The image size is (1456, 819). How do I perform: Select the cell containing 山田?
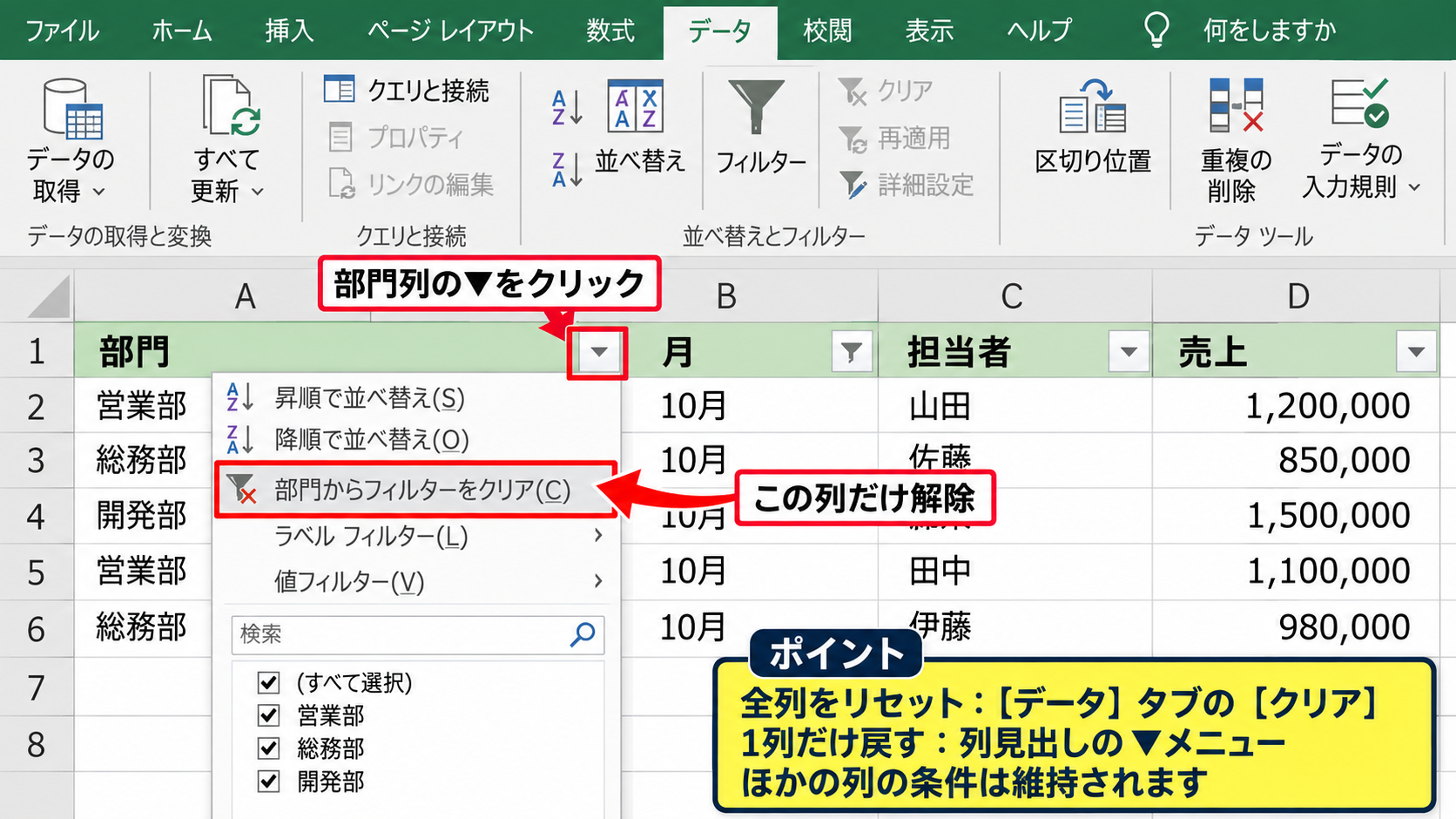coord(1015,406)
